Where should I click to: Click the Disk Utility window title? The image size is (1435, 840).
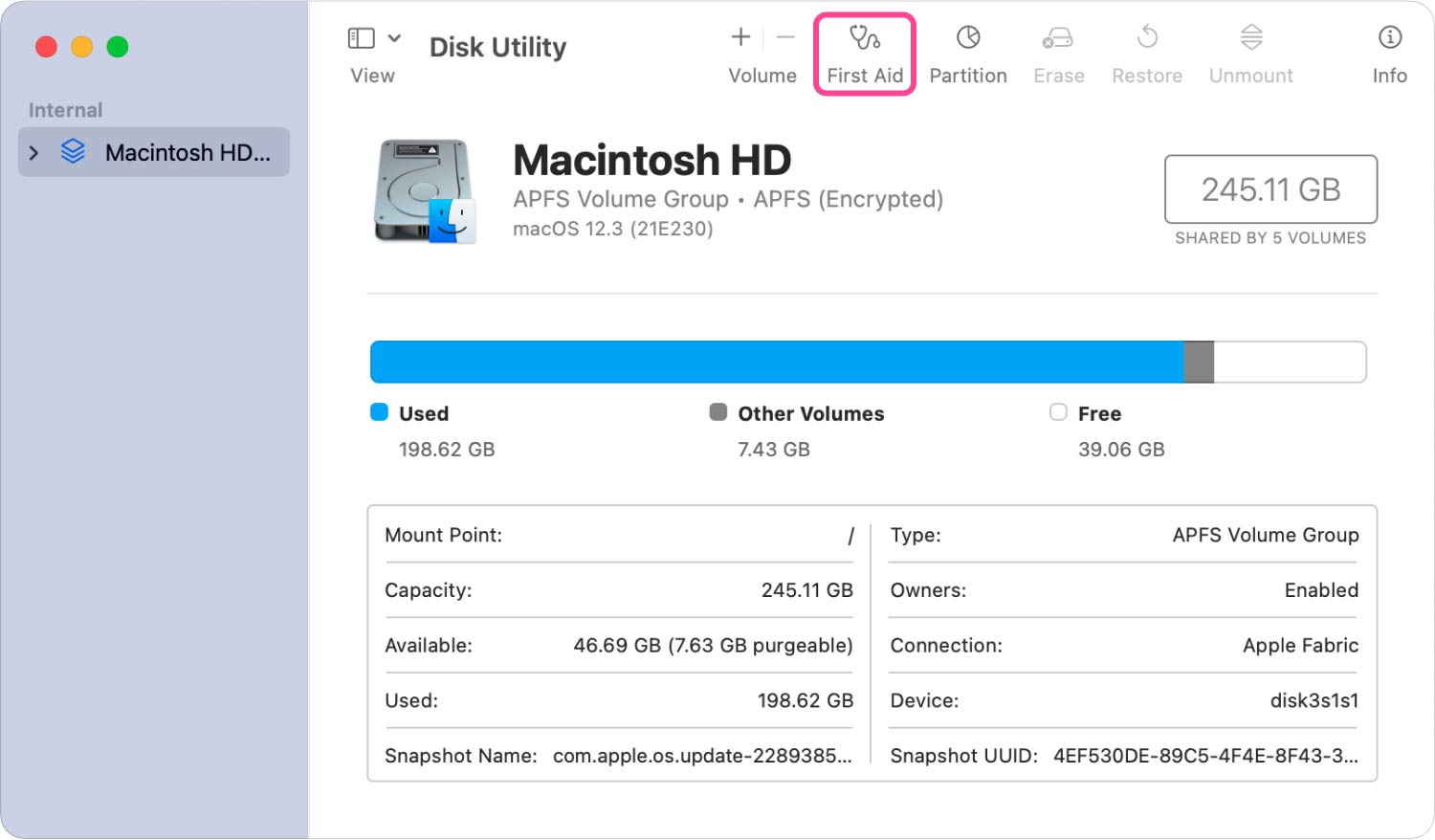(x=497, y=47)
